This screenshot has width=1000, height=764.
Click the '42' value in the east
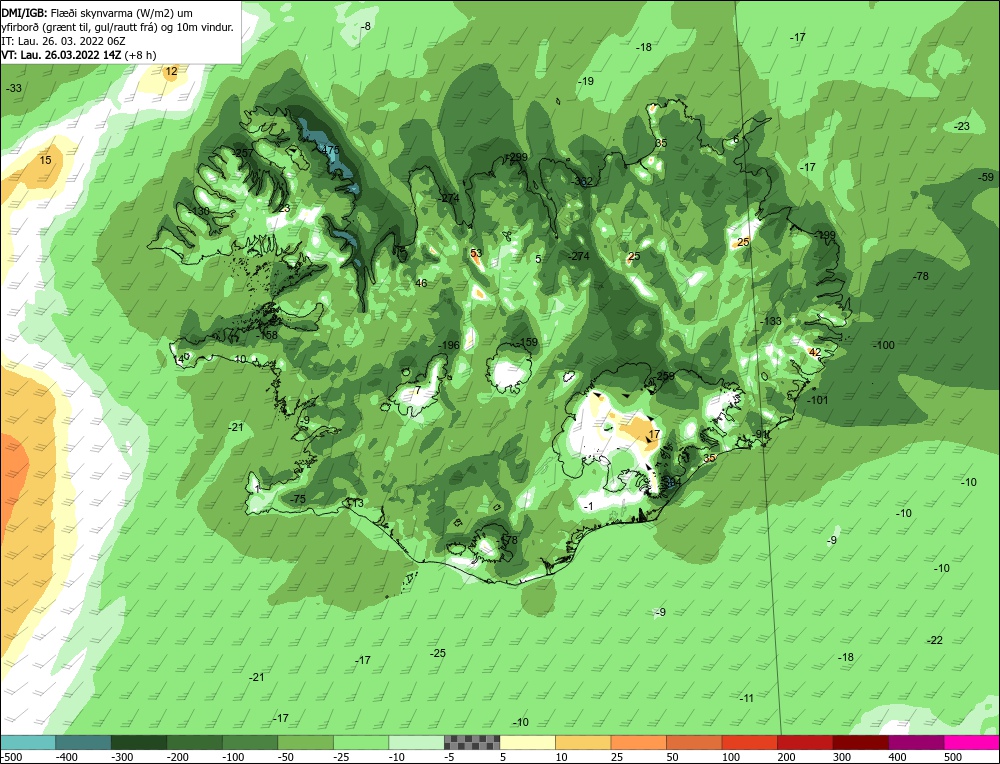(x=814, y=352)
